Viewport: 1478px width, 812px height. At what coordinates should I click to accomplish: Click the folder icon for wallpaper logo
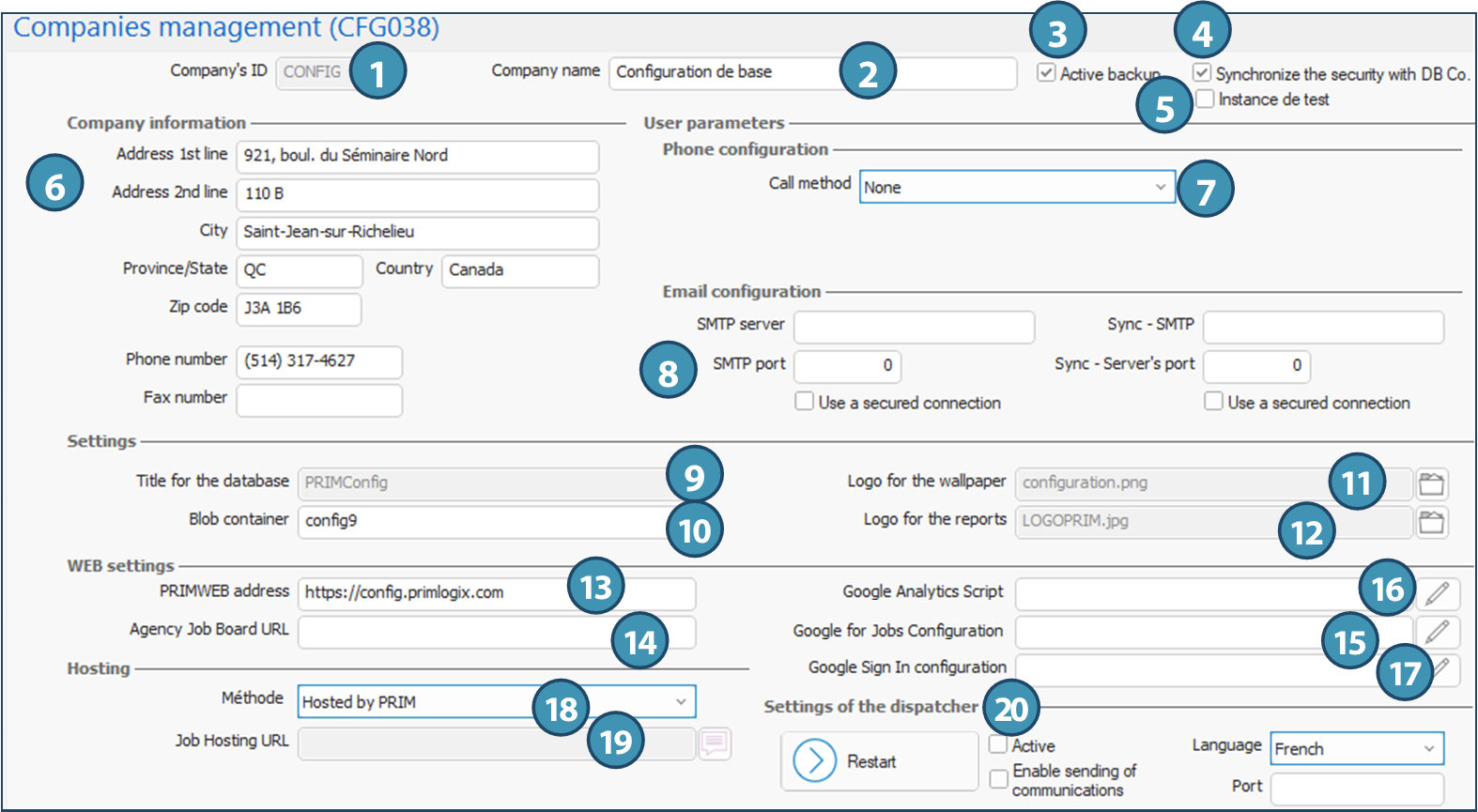coord(1431,483)
